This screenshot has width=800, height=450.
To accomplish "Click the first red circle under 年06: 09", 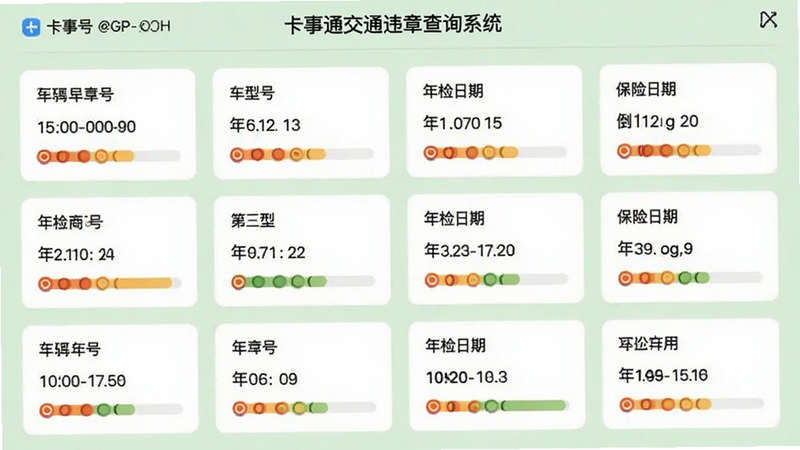I will 240,408.
